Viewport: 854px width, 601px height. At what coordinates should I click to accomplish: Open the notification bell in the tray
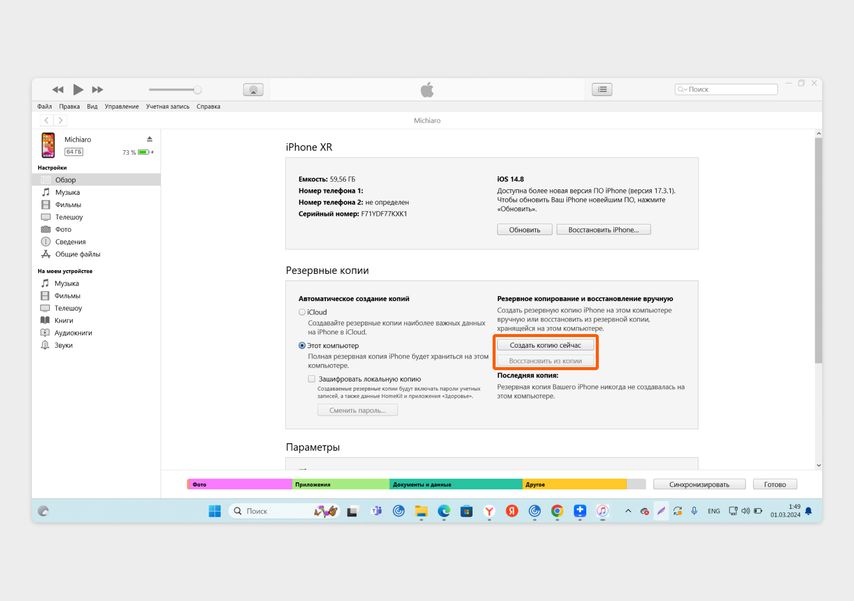tap(808, 511)
